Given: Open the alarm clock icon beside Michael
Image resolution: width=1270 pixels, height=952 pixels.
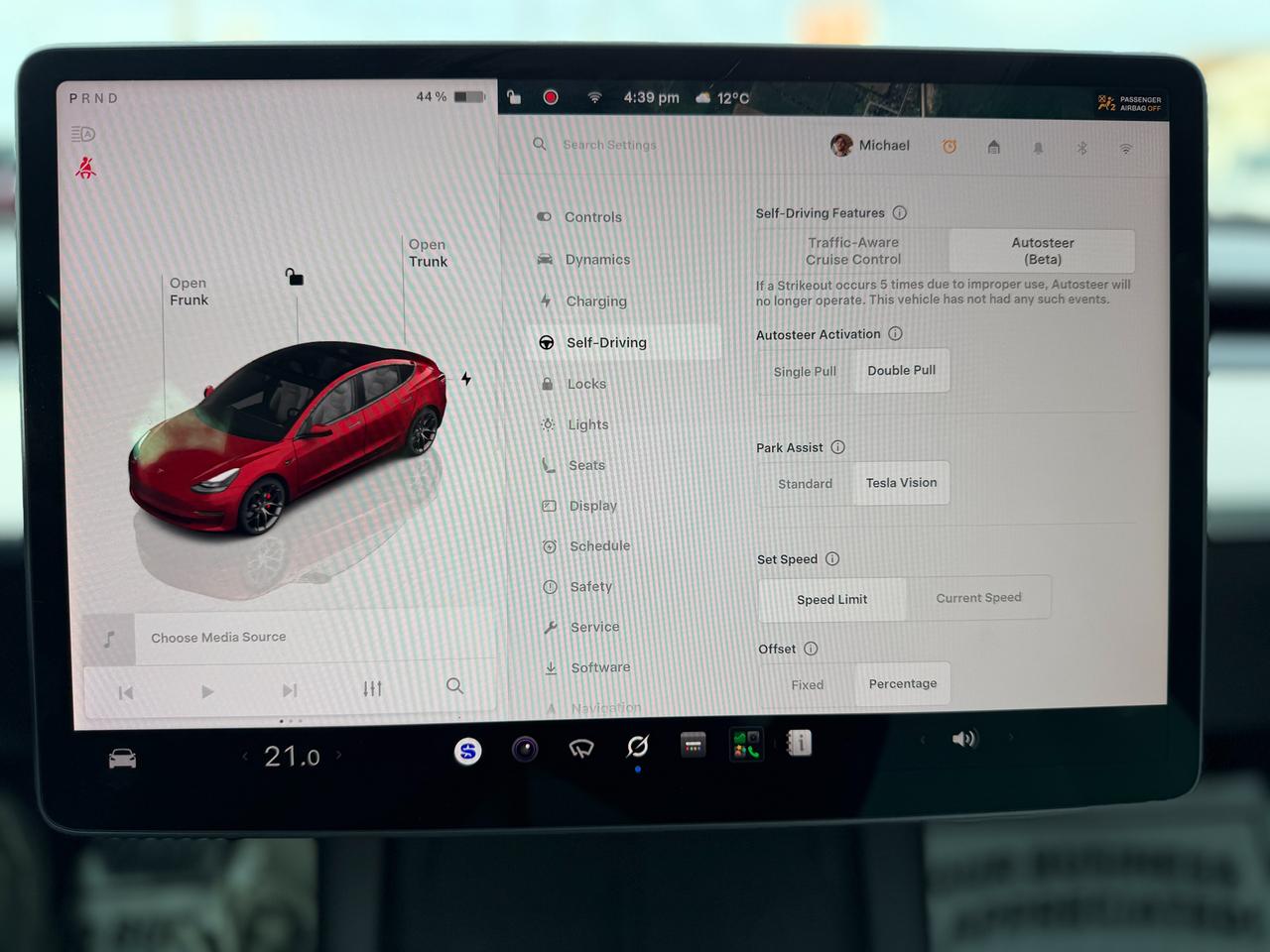Looking at the screenshot, I should coord(950,147).
